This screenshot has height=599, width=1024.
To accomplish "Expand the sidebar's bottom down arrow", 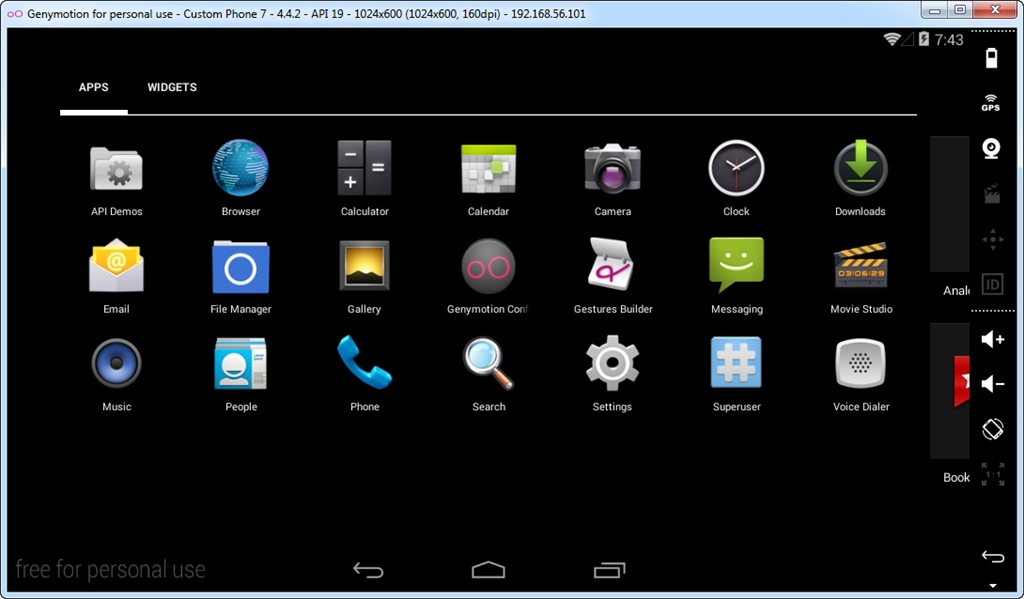I will pyautogui.click(x=993, y=586).
